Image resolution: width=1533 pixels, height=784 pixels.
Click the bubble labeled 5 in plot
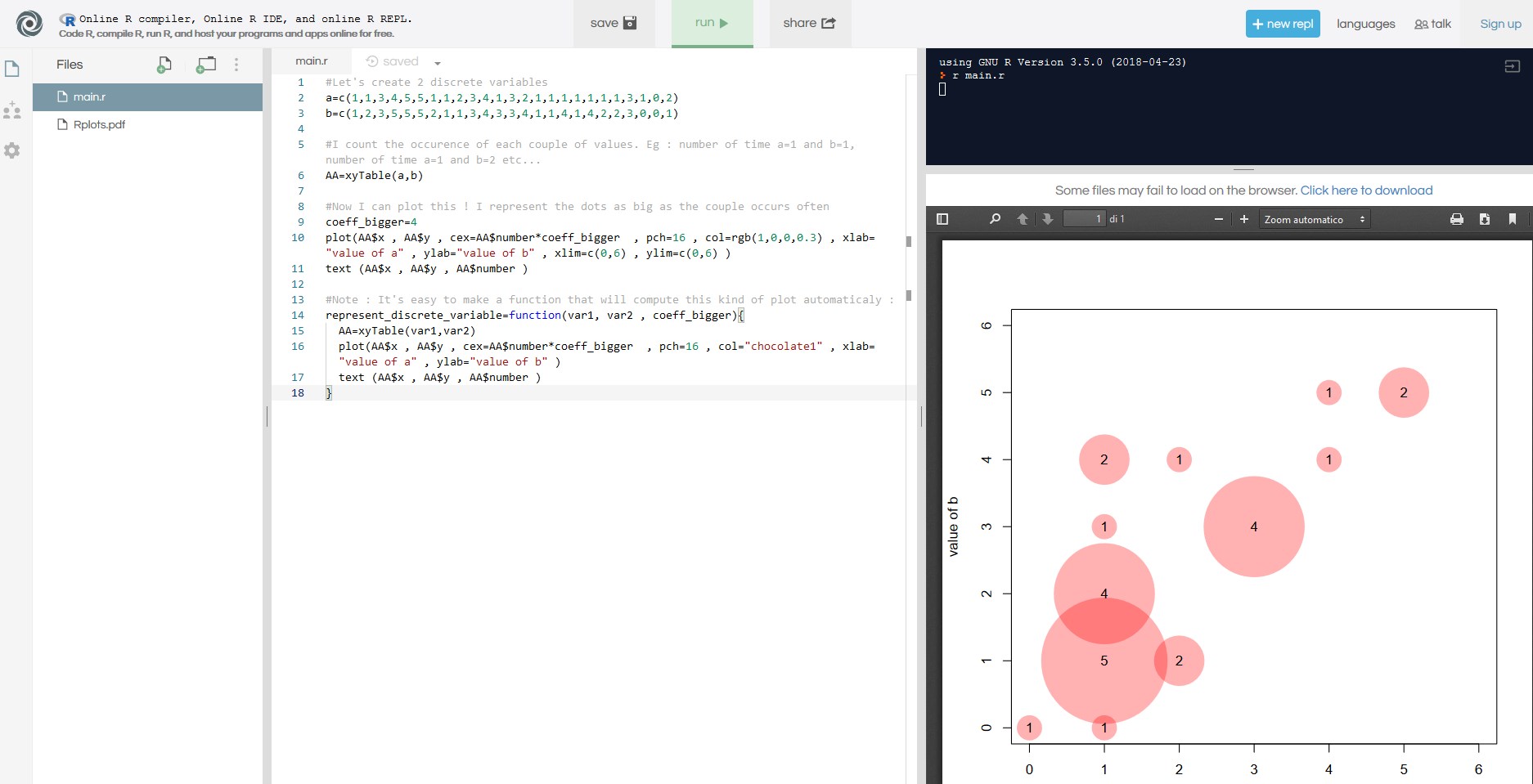tap(1104, 661)
